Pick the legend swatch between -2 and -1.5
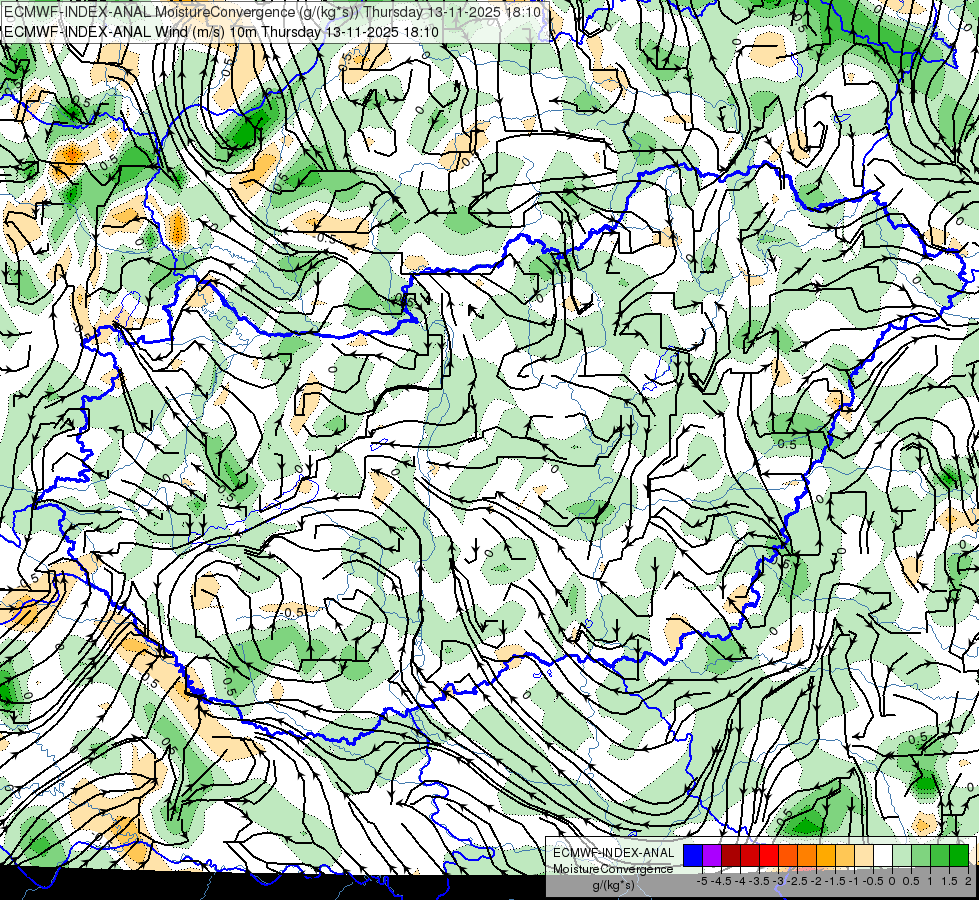Viewport: 979px width, 900px height. [826, 856]
